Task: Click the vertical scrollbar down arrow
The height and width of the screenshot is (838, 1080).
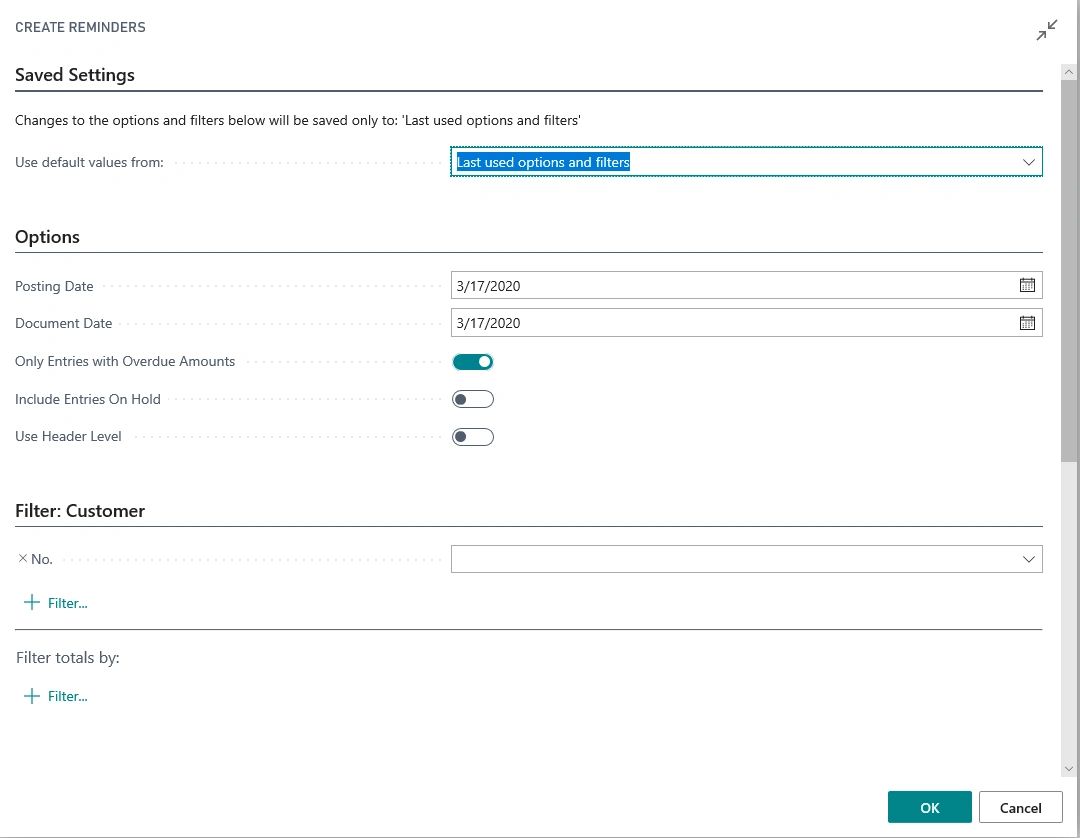Action: point(1069,768)
